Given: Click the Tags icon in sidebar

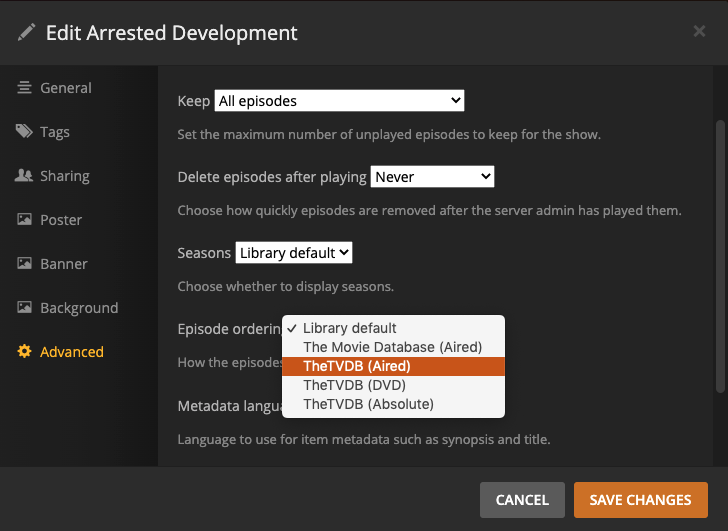Looking at the screenshot, I should click(24, 132).
